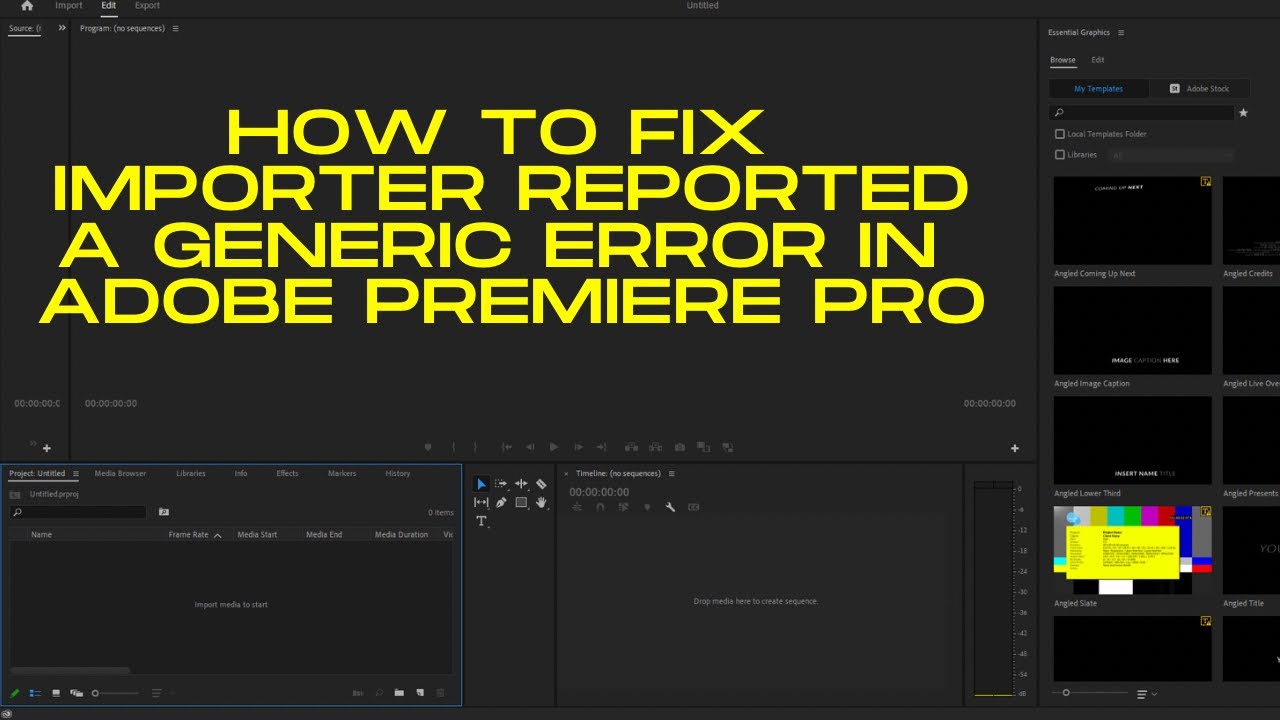Image resolution: width=1280 pixels, height=720 pixels.
Task: Switch Project panel to Freeform View
Action: [x=76, y=692]
